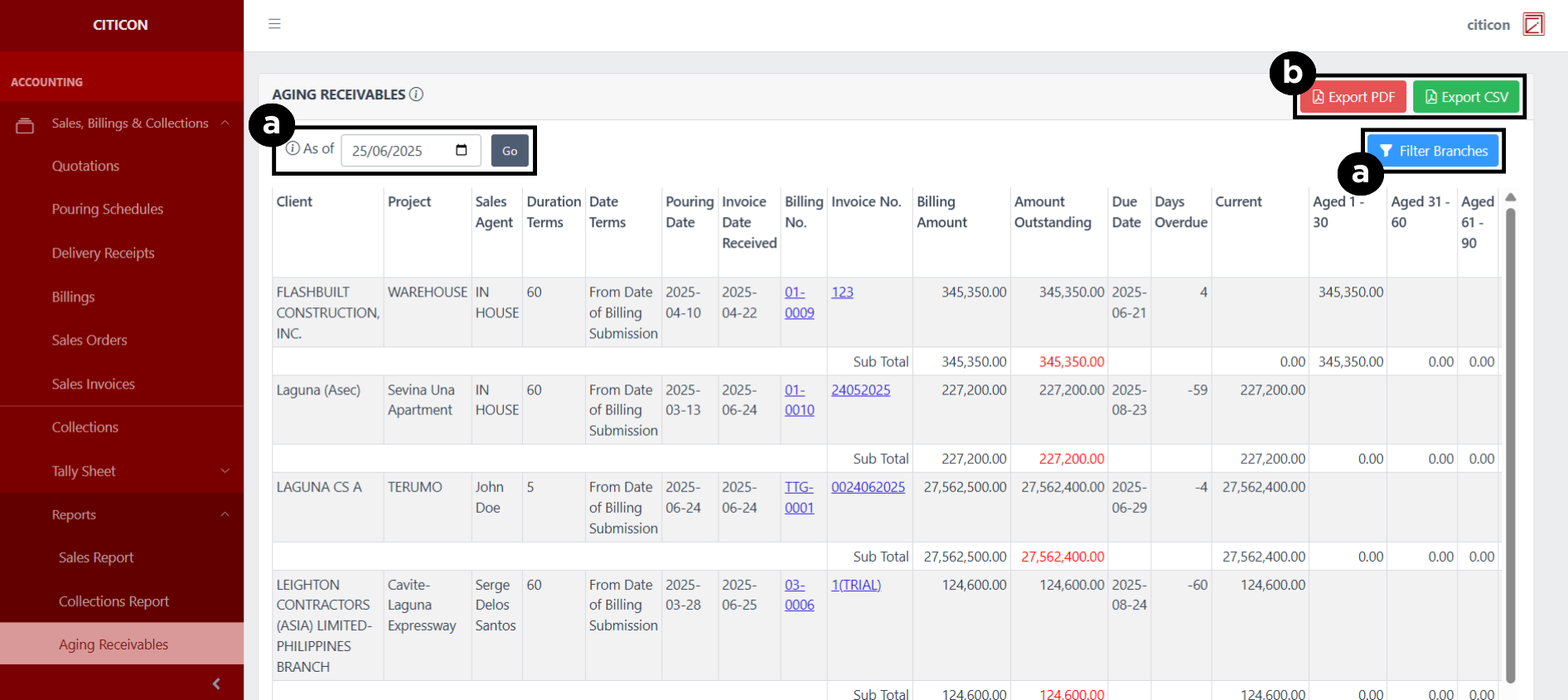Click the As of date input field
The width and height of the screenshot is (1568, 700).
pyautogui.click(x=410, y=151)
